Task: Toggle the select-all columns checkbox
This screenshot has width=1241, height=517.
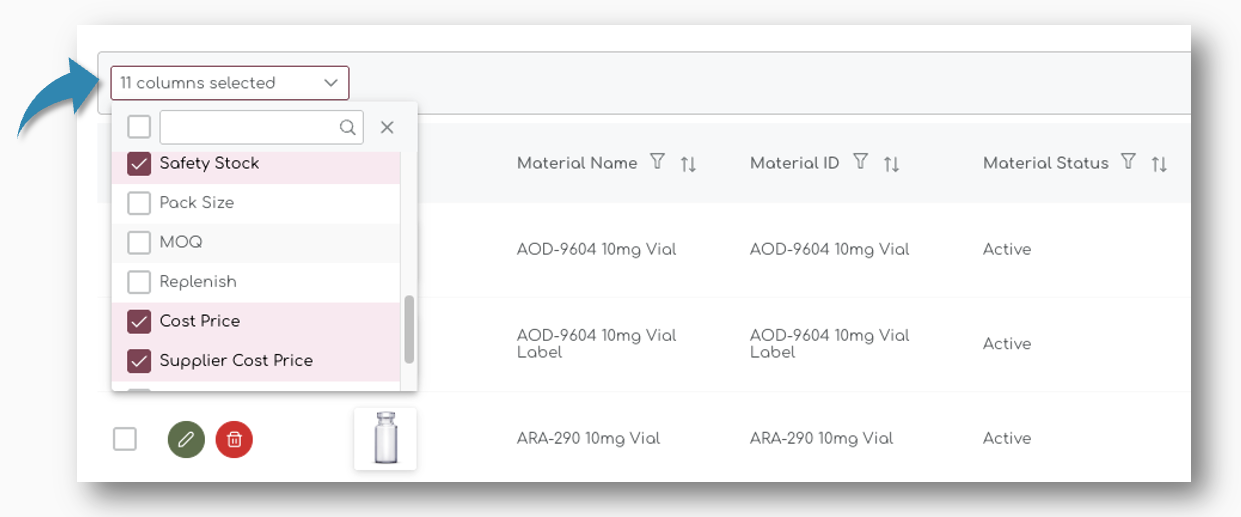Action: [x=139, y=127]
